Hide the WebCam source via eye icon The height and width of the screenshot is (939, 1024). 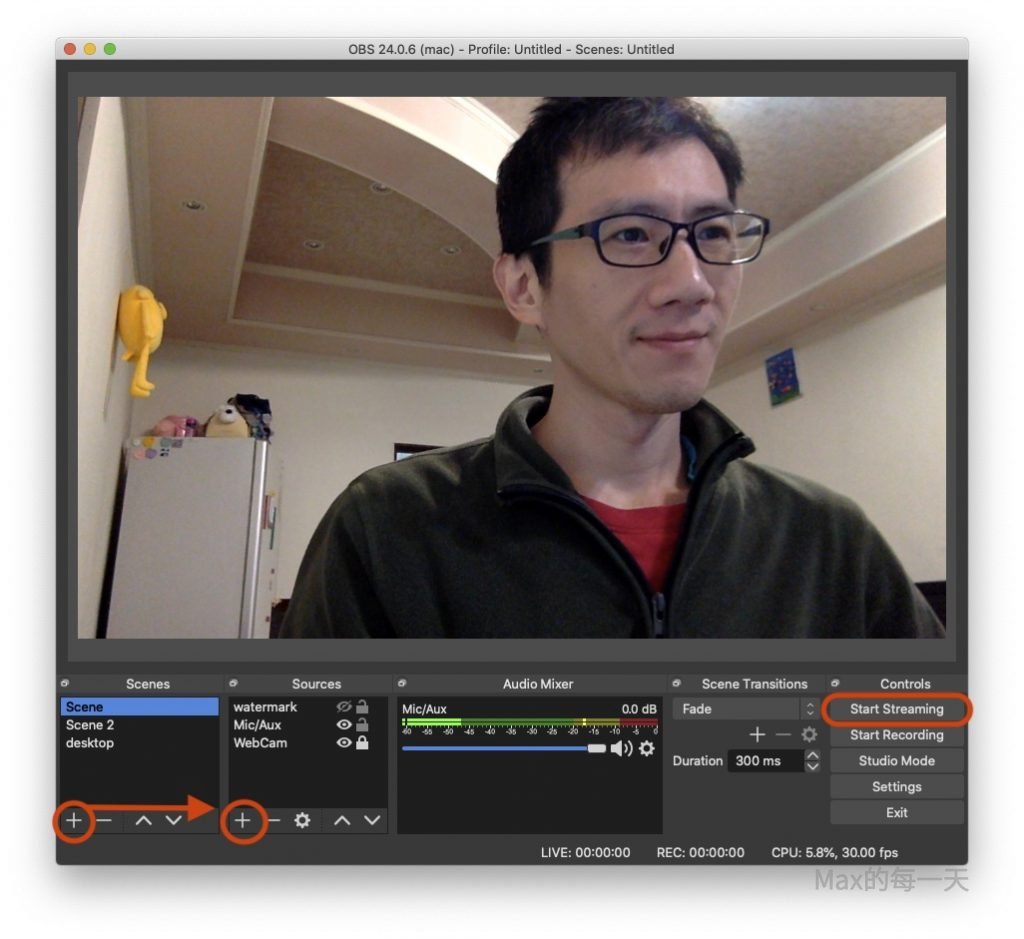click(x=344, y=743)
